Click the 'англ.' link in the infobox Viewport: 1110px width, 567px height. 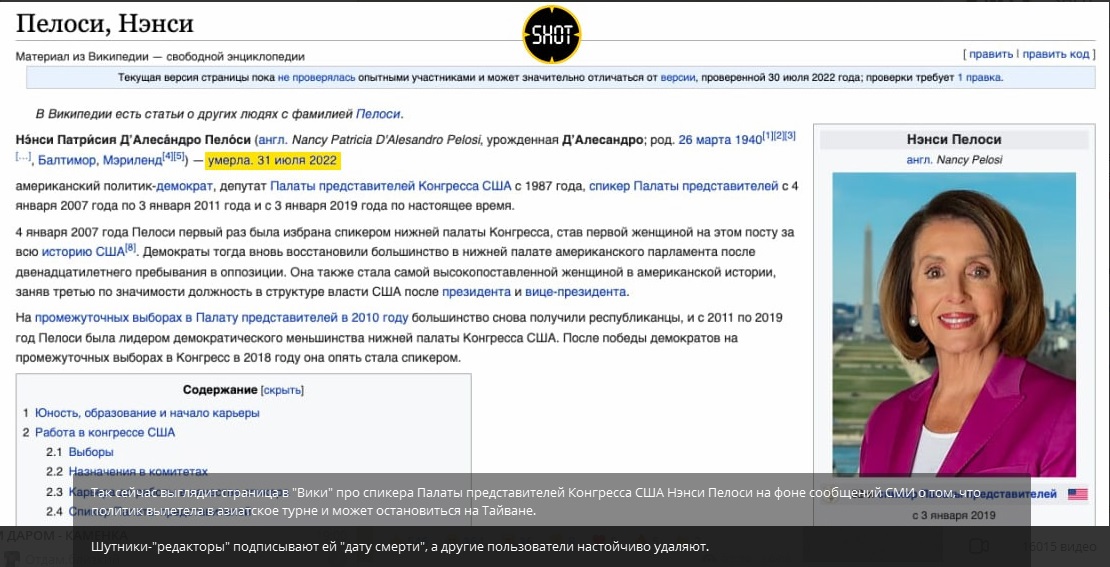pyautogui.click(x=920, y=160)
